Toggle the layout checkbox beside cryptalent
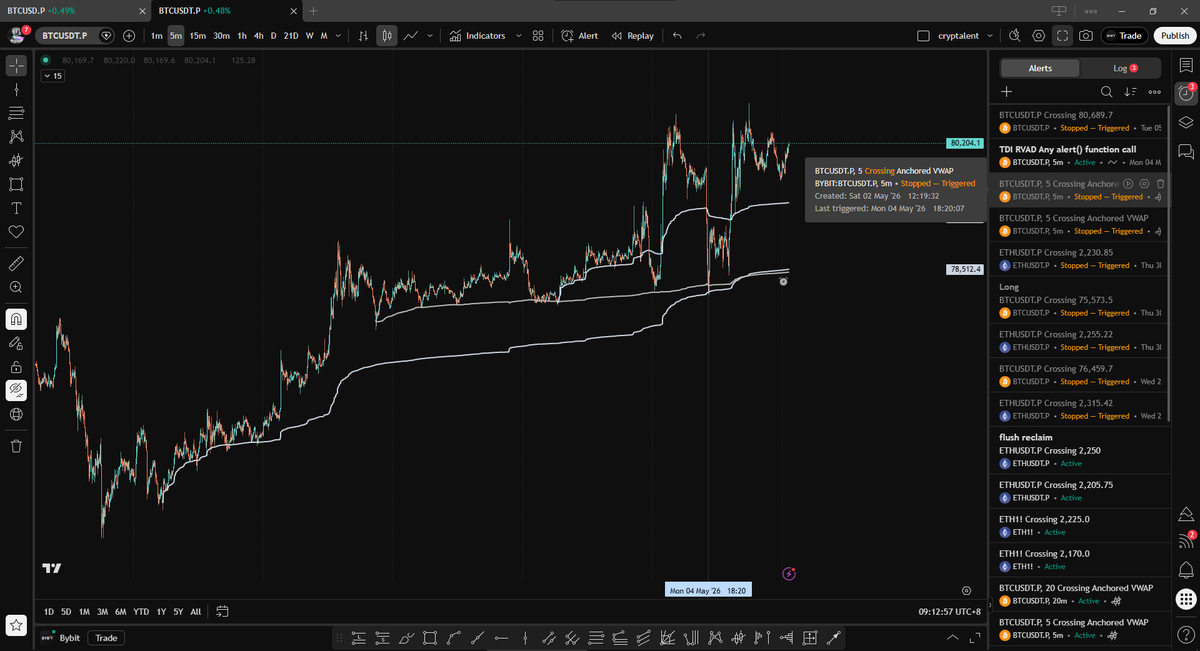 click(923, 36)
